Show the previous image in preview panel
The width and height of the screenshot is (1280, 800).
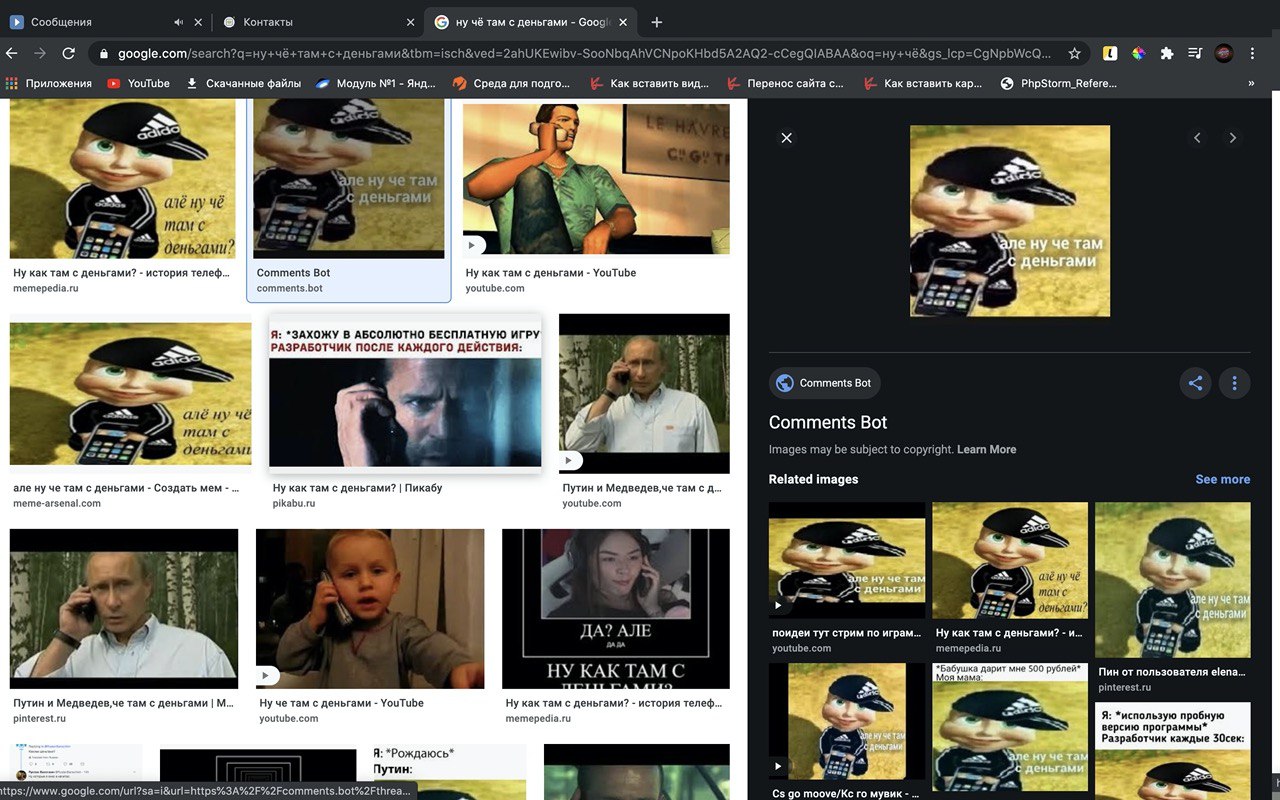(x=1197, y=138)
